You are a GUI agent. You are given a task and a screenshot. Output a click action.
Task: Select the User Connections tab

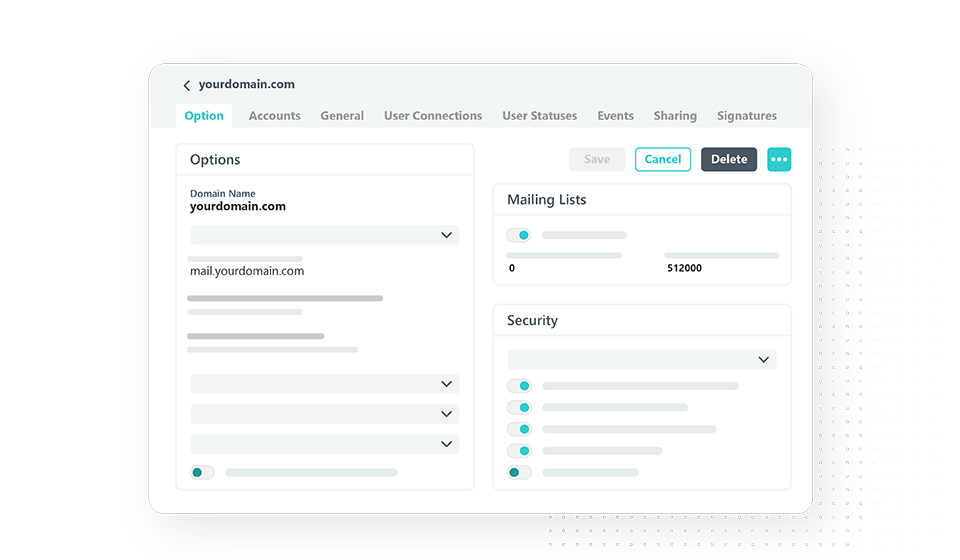pos(433,116)
